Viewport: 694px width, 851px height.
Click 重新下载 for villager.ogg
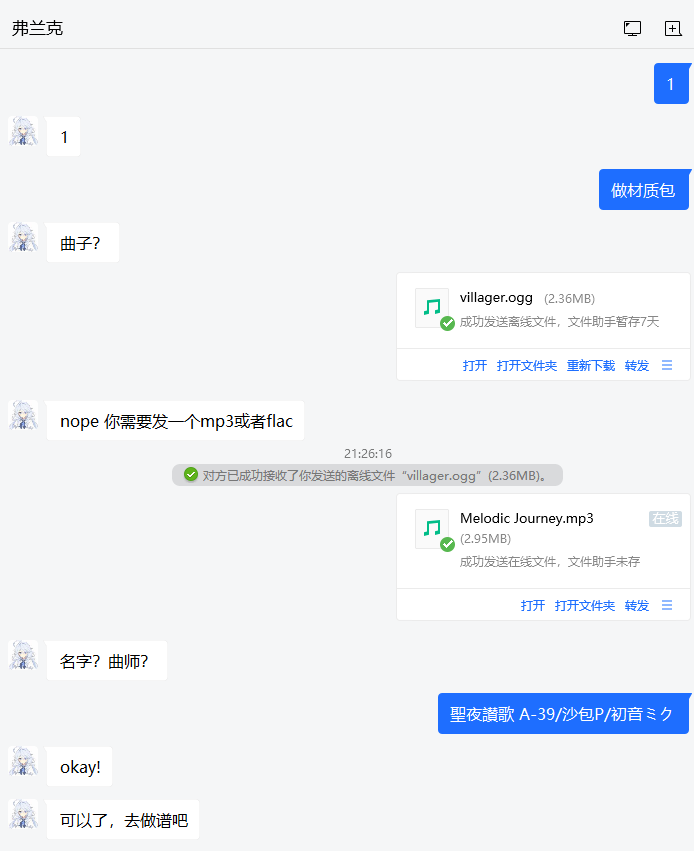click(x=591, y=365)
